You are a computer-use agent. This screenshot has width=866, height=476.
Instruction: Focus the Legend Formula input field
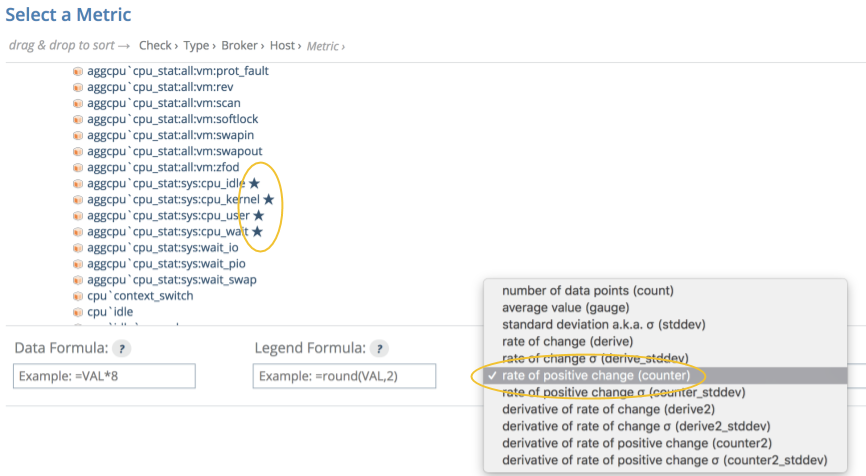coord(344,376)
